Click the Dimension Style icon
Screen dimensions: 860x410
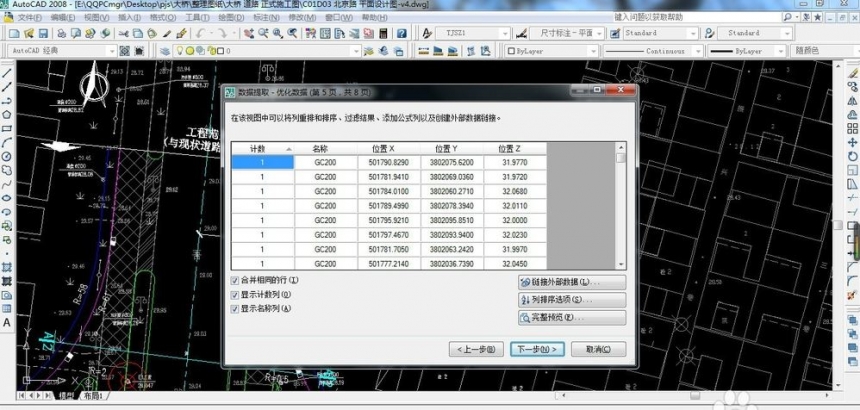(521, 33)
